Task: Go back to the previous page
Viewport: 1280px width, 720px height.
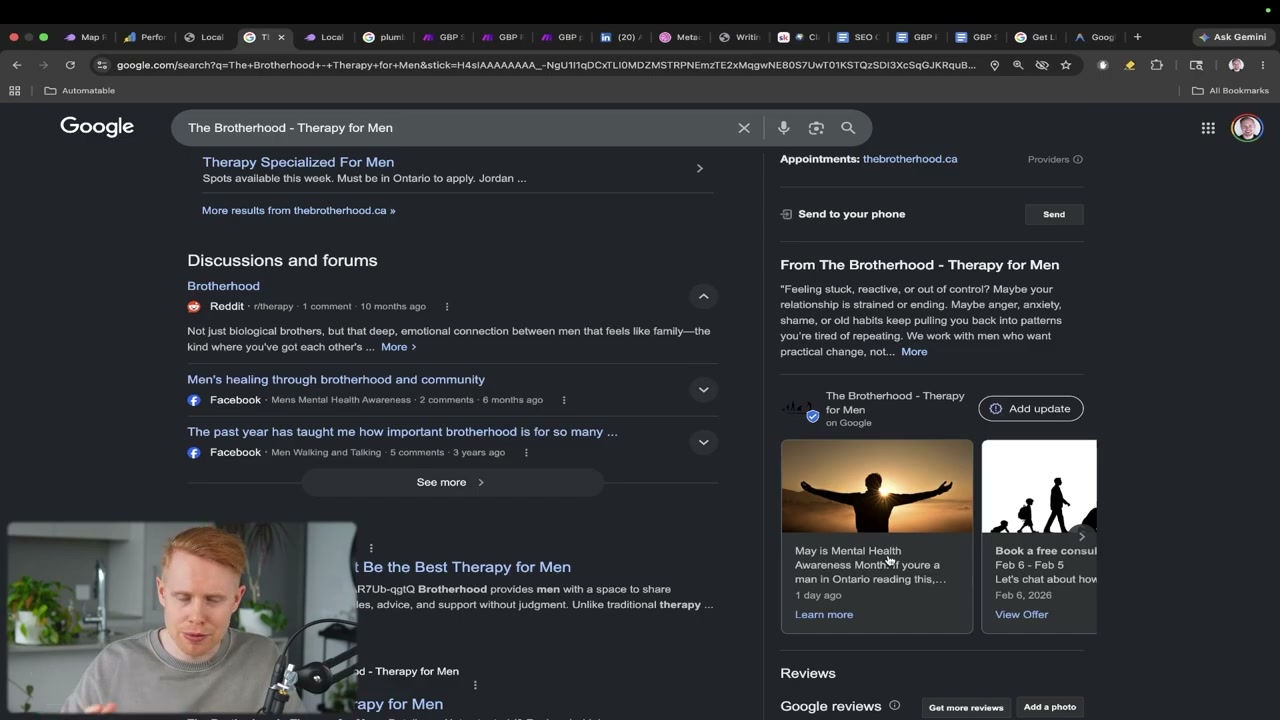Action: [17, 65]
